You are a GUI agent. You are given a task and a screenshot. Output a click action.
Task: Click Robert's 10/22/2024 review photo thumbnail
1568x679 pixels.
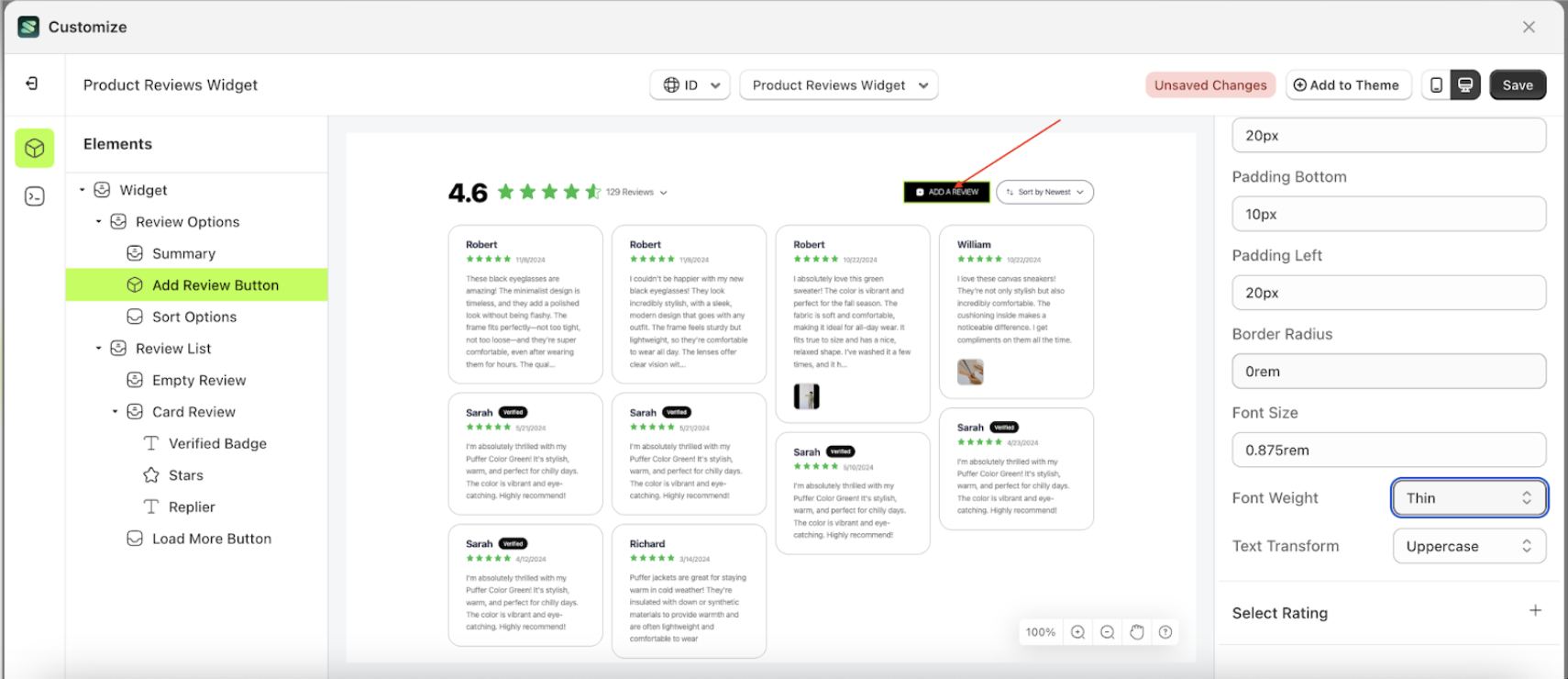[806, 396]
